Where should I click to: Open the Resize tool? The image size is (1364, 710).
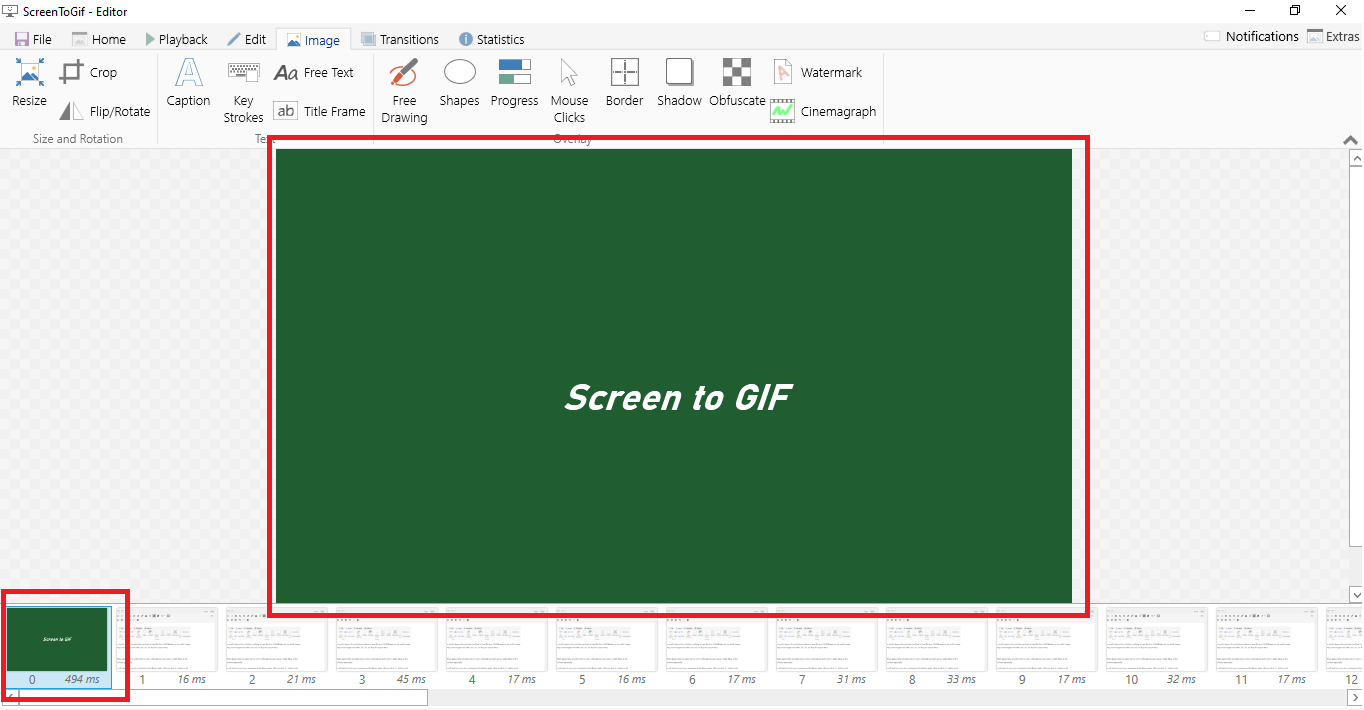click(x=29, y=82)
